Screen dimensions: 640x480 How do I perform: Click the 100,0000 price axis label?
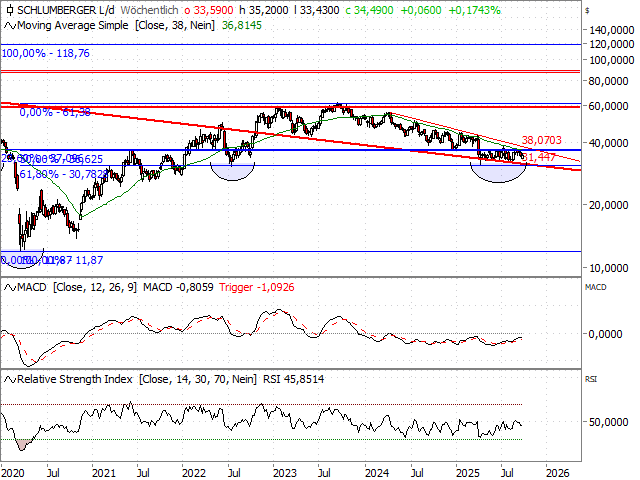[x=611, y=60]
